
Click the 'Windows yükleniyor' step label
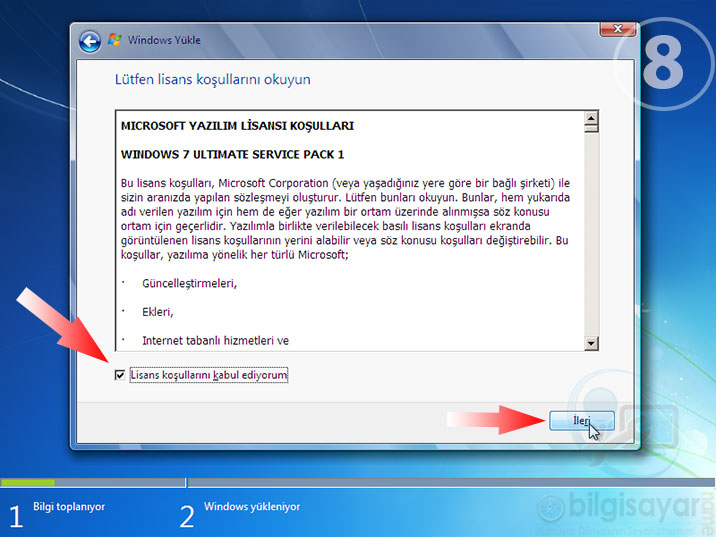click(252, 506)
